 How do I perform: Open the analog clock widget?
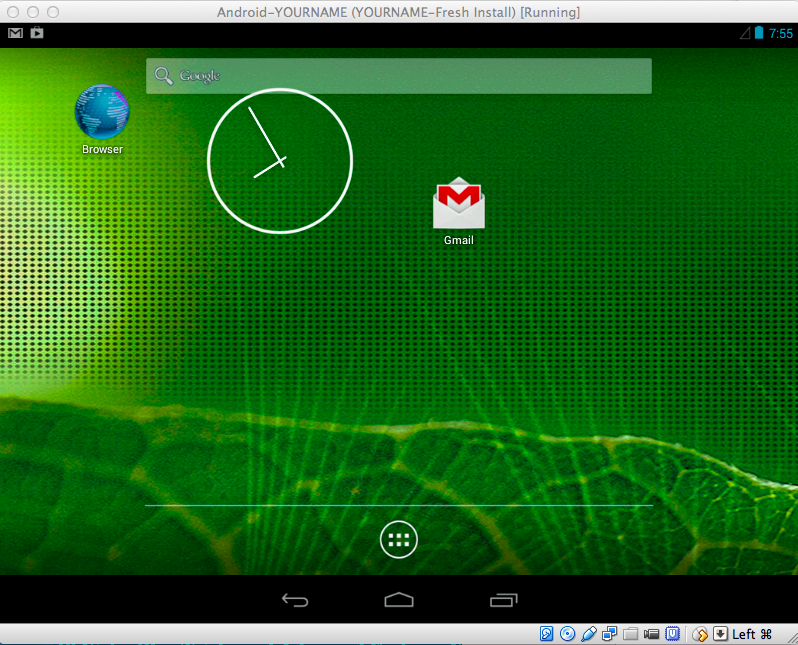click(x=280, y=161)
